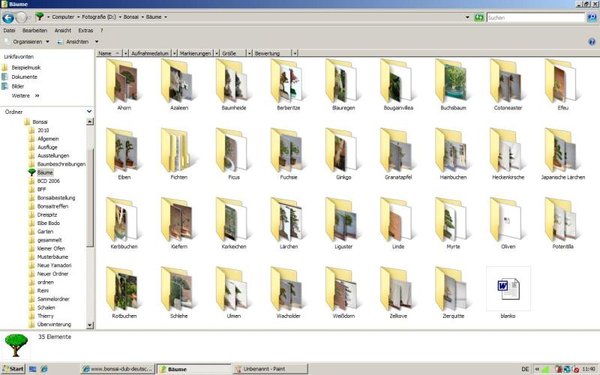Click the Computer breadcrumb segment

click(x=63, y=17)
